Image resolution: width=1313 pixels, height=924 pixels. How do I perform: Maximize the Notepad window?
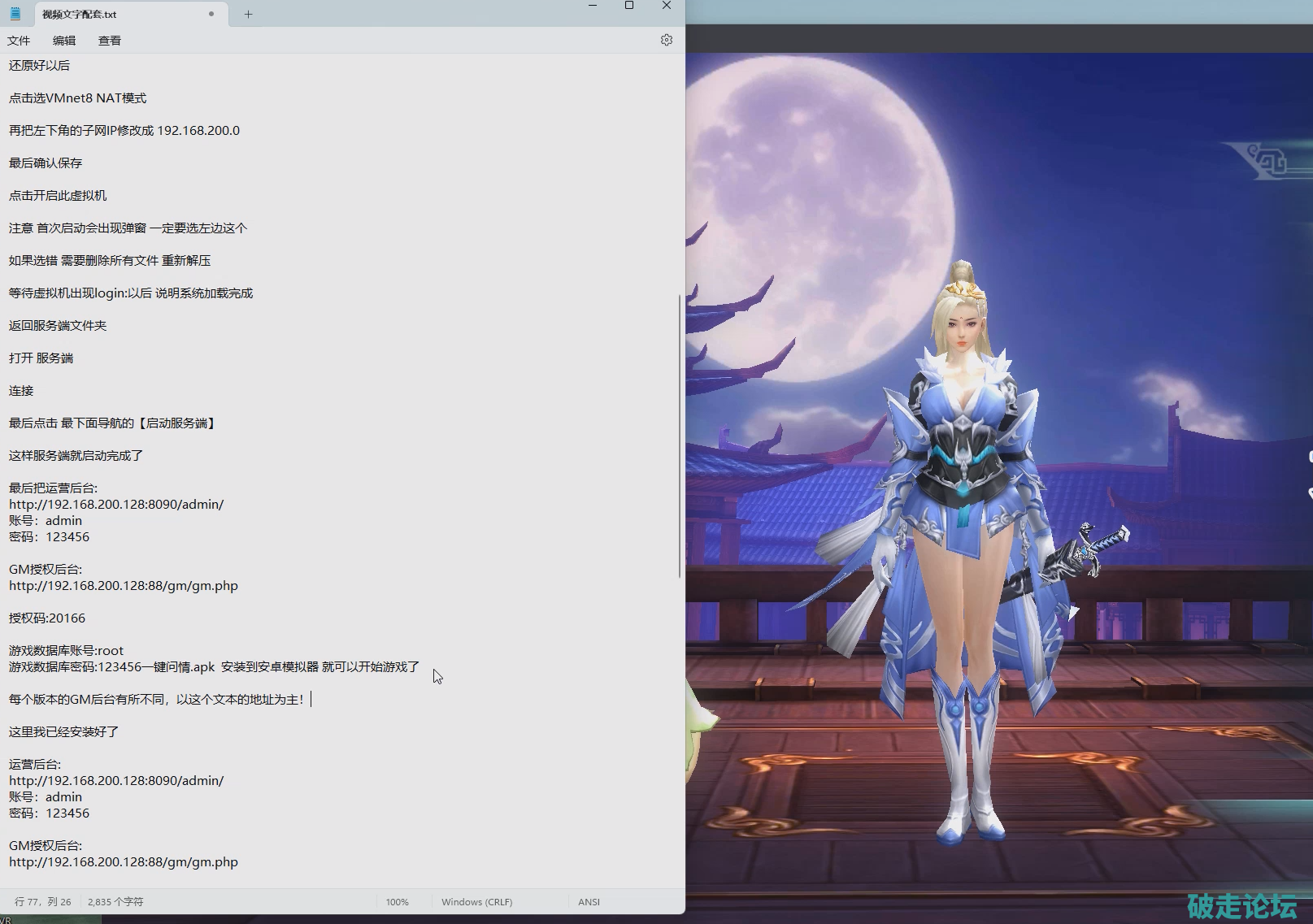click(x=629, y=6)
